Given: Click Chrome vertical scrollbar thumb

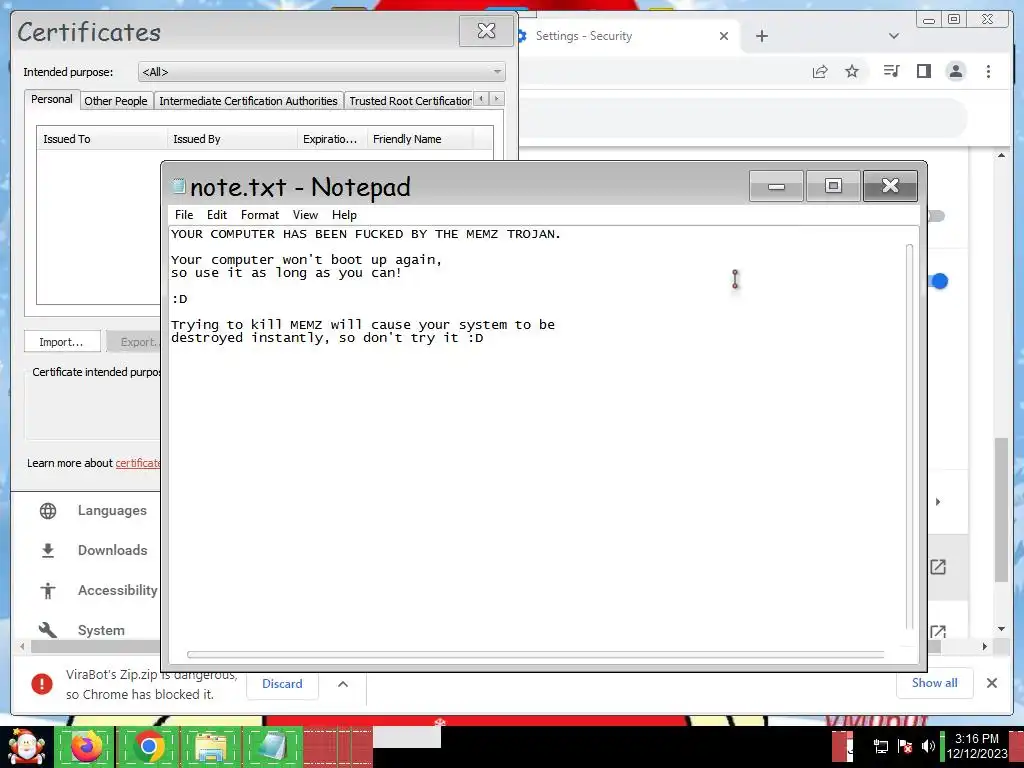Looking at the screenshot, I should click(x=1001, y=509).
